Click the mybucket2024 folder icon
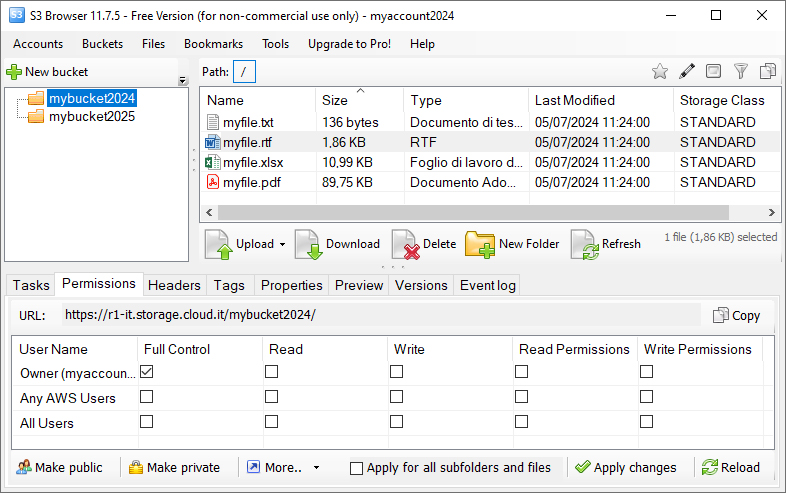 point(36,98)
